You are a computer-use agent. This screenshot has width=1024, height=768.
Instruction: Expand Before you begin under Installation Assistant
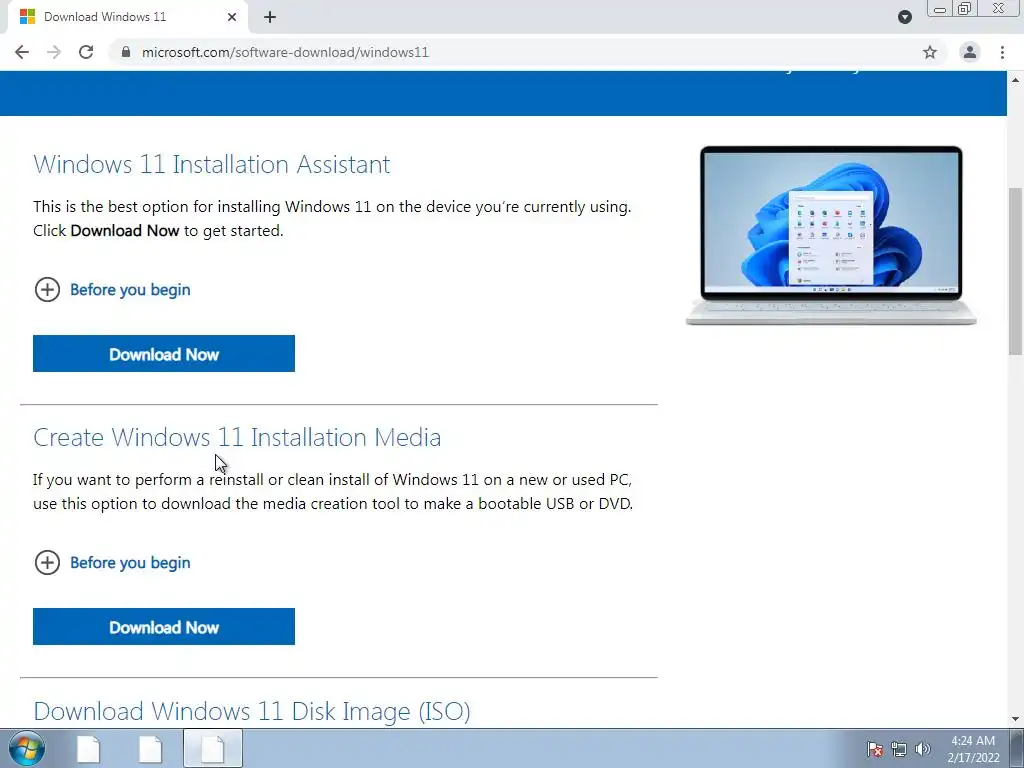(x=112, y=289)
